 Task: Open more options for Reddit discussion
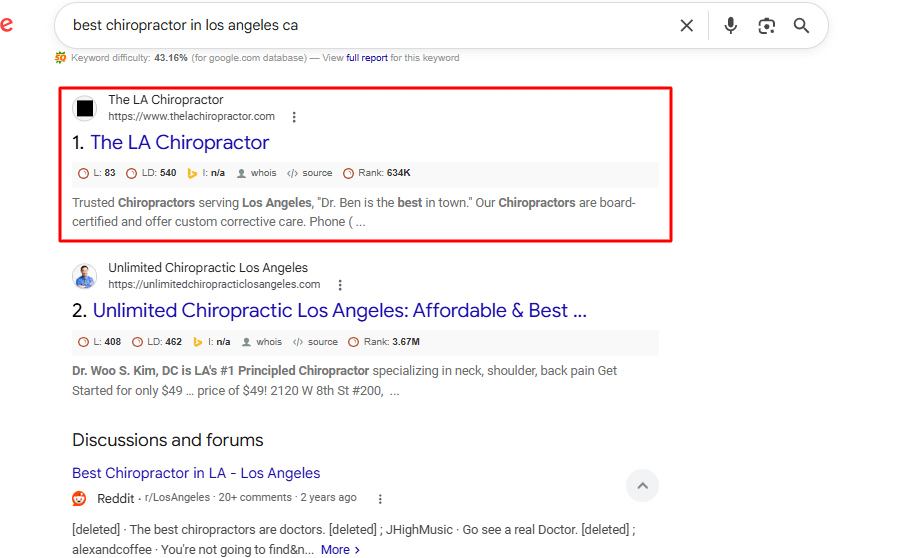point(380,499)
